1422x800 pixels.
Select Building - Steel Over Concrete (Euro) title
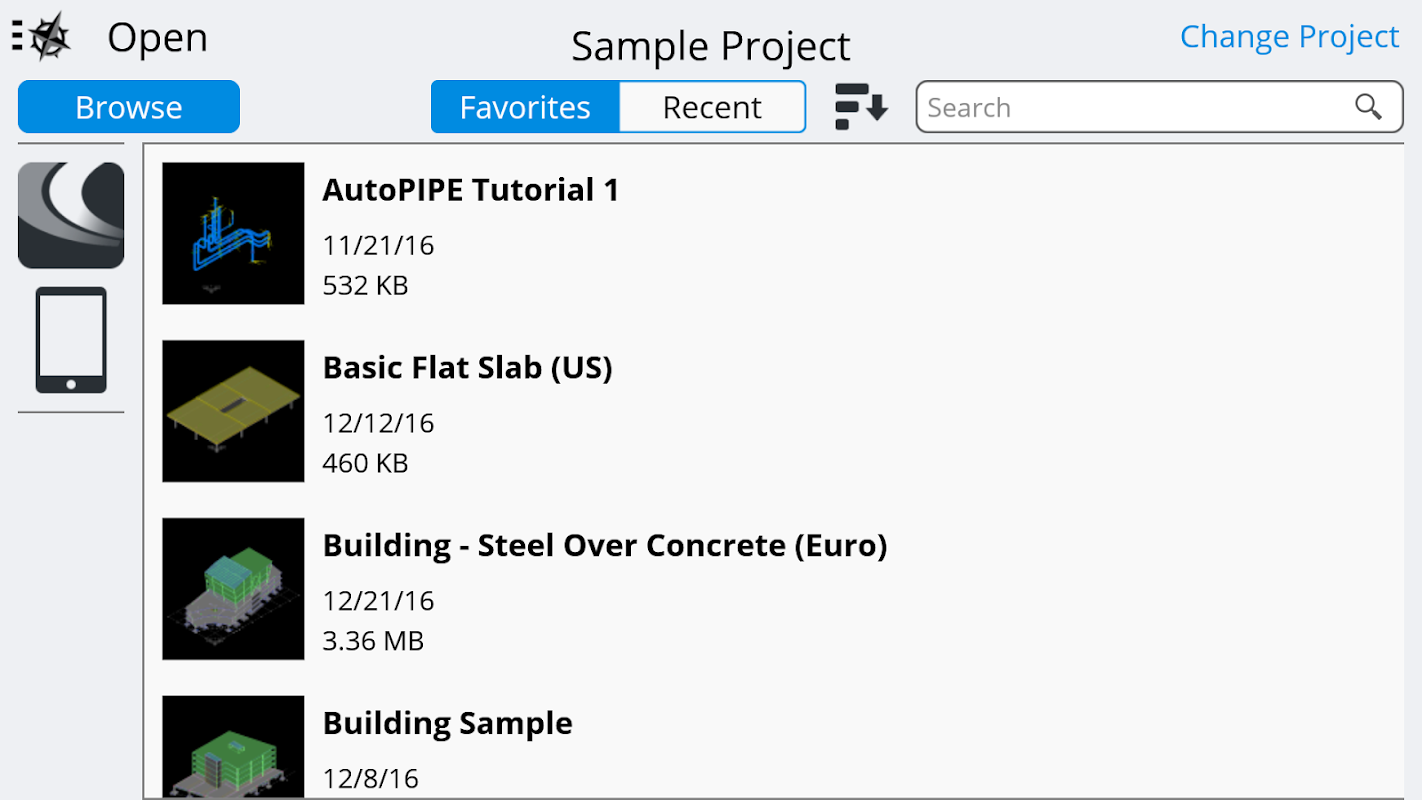tap(604, 546)
